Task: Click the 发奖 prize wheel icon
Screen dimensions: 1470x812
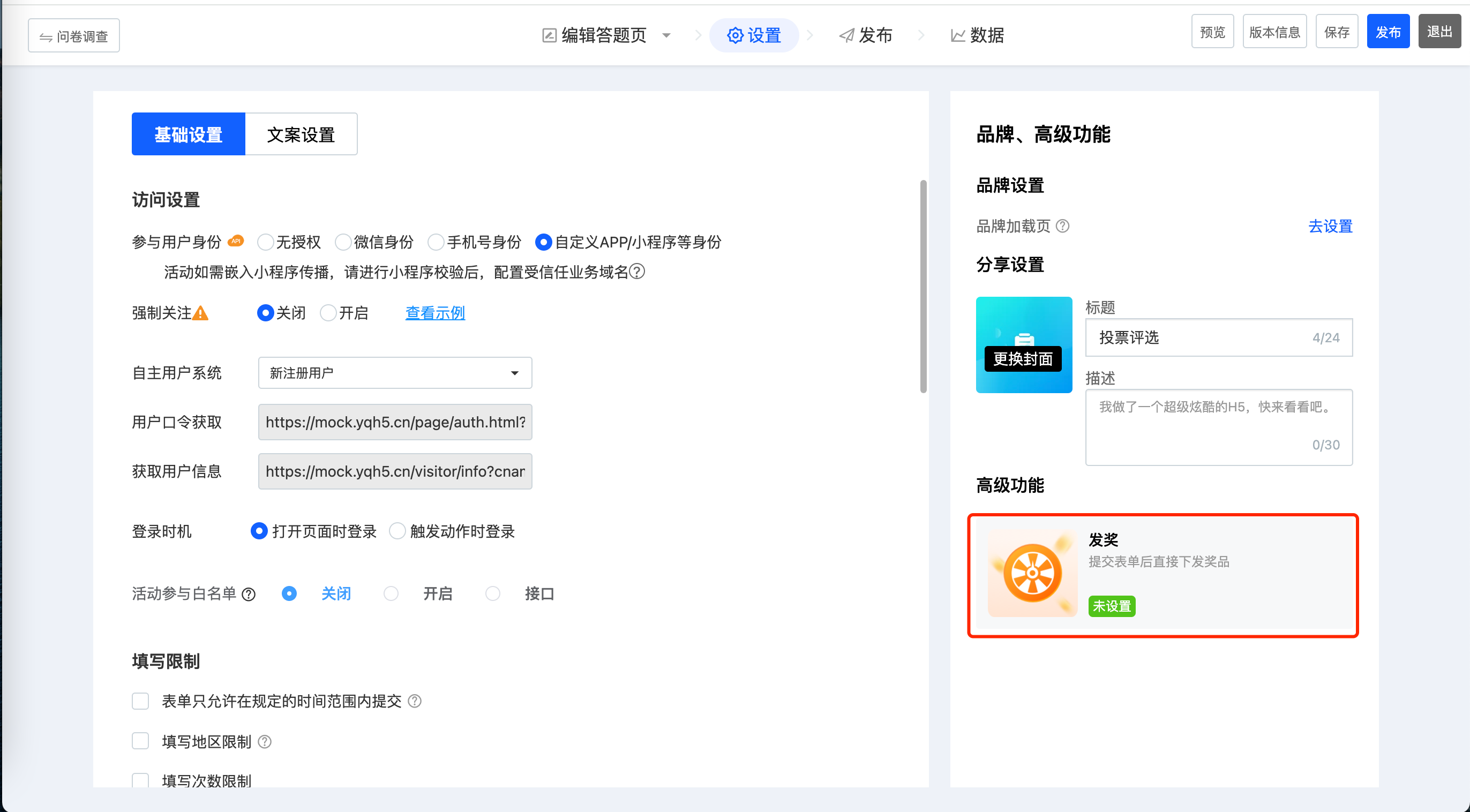Action: click(x=1032, y=574)
